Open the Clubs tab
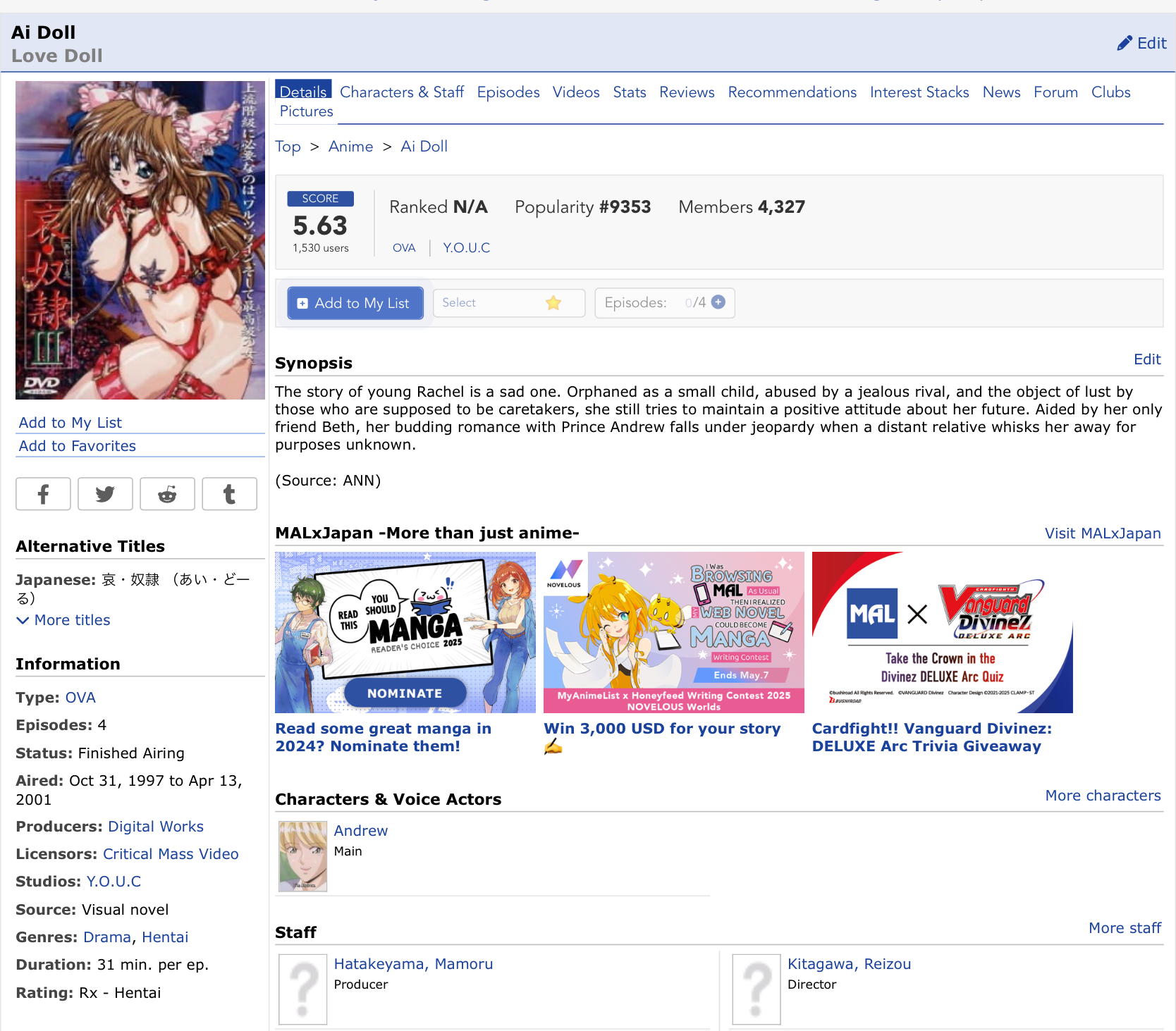The image size is (1176, 1031). point(1110,92)
